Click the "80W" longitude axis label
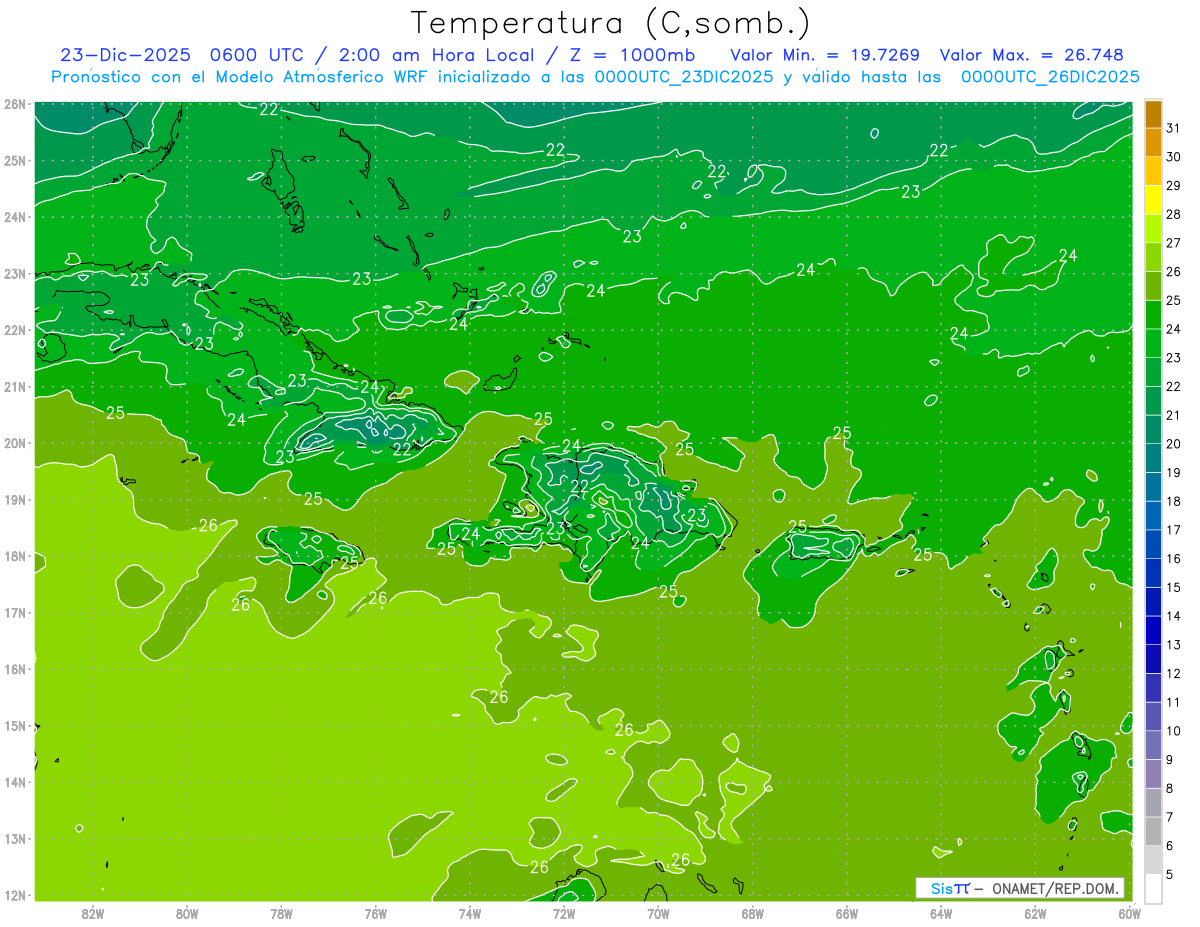This screenshot has height=927, width=1200. click(x=187, y=914)
